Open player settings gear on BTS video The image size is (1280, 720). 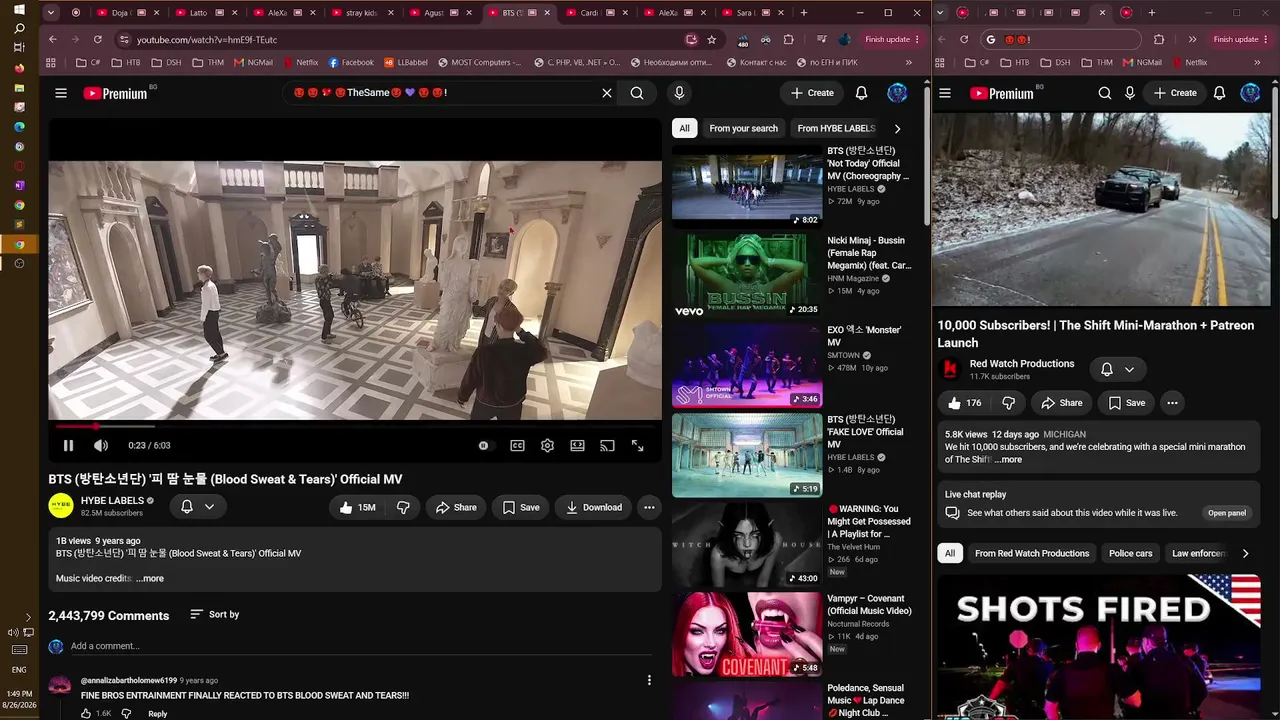pos(547,446)
